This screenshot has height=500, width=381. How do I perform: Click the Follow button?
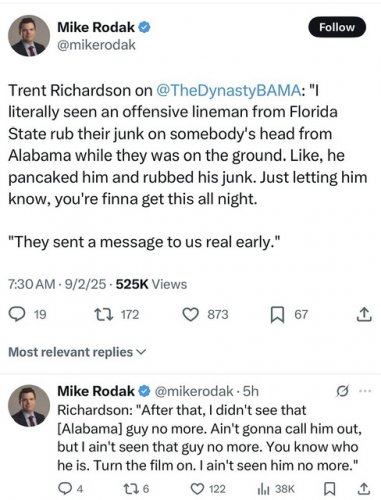(337, 27)
